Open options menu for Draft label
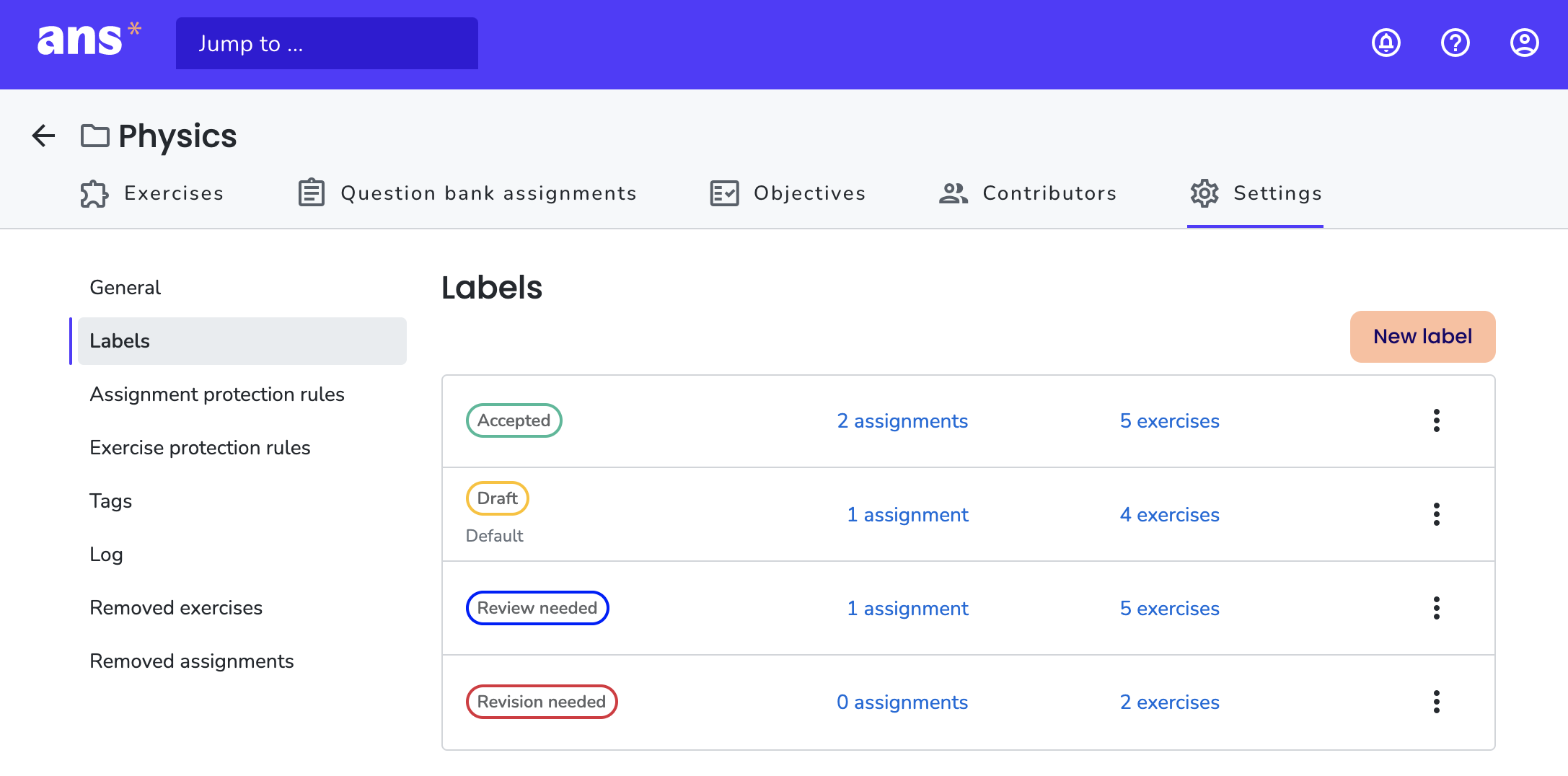This screenshot has width=1568, height=776. point(1436,514)
